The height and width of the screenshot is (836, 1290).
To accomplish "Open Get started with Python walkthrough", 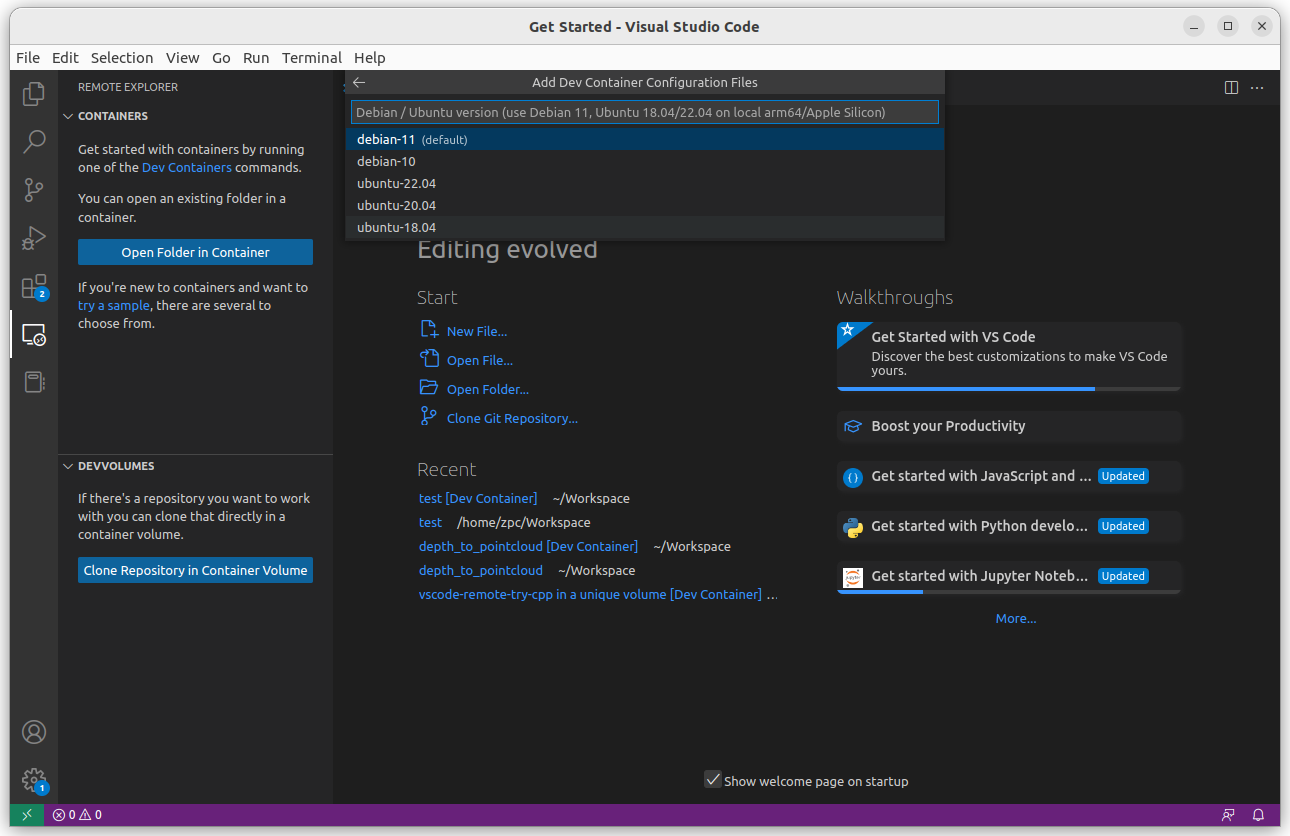I will pyautogui.click(x=1009, y=526).
